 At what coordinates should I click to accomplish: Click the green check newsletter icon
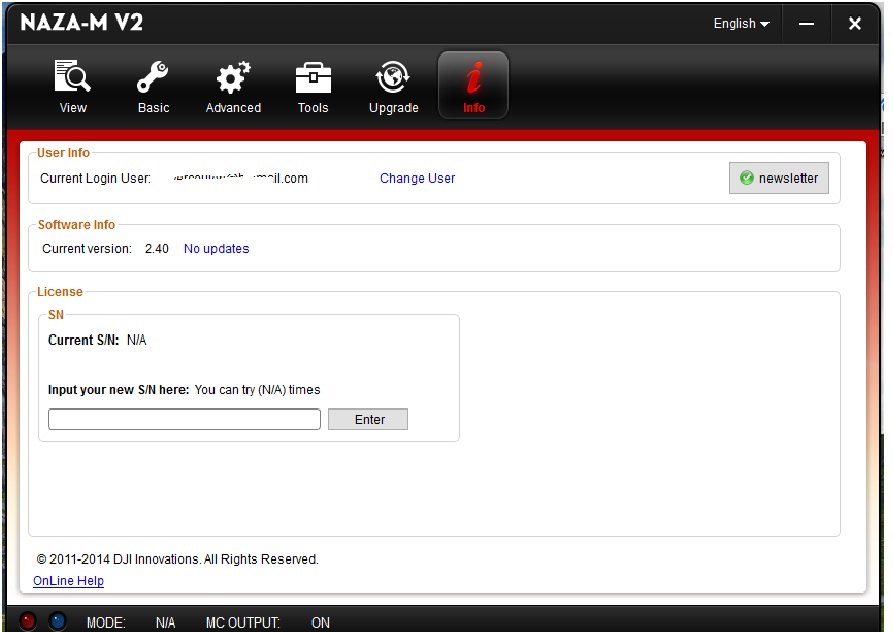click(747, 178)
